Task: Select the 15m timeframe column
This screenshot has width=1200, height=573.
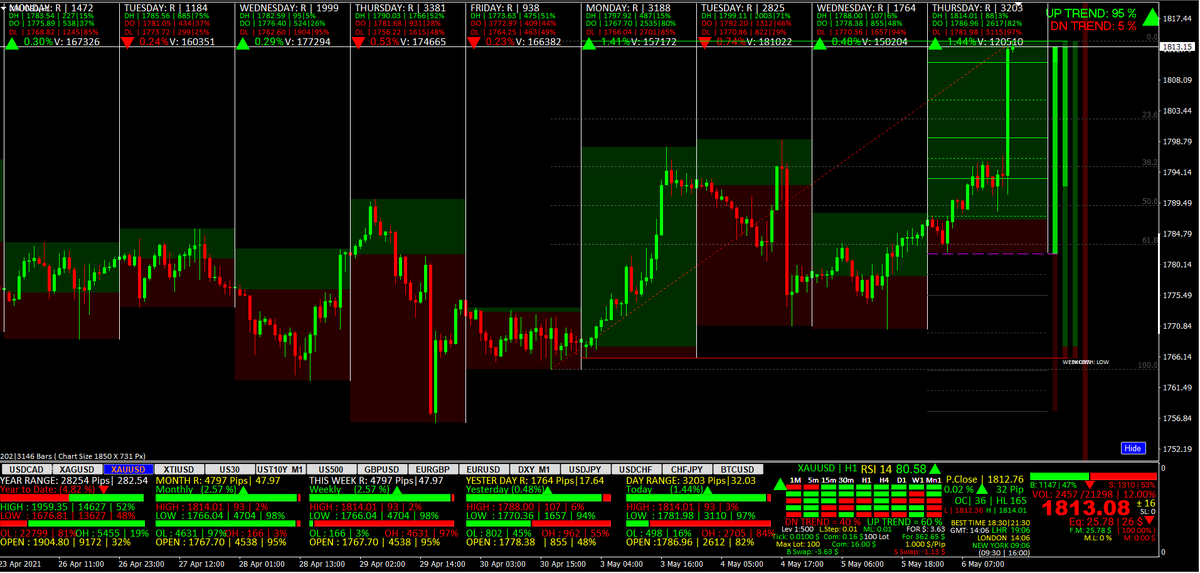Action: pyautogui.click(x=829, y=480)
